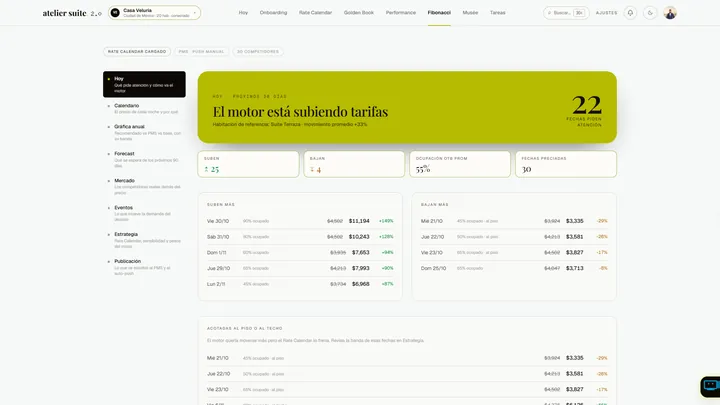Click the green up-arrow in Suben card
The height and width of the screenshot is (405, 720).
[x=206, y=169]
